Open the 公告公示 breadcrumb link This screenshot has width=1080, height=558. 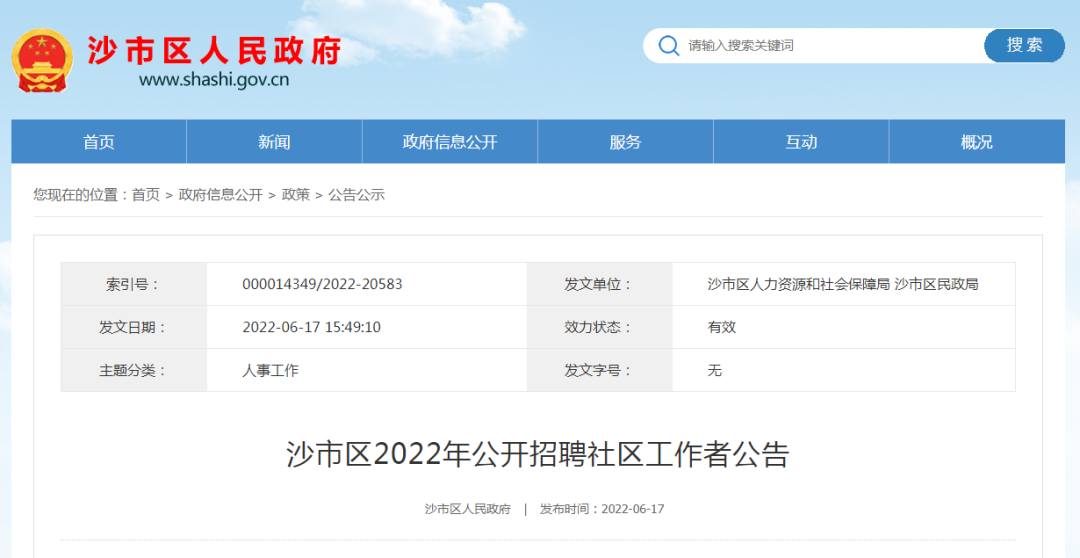357,195
